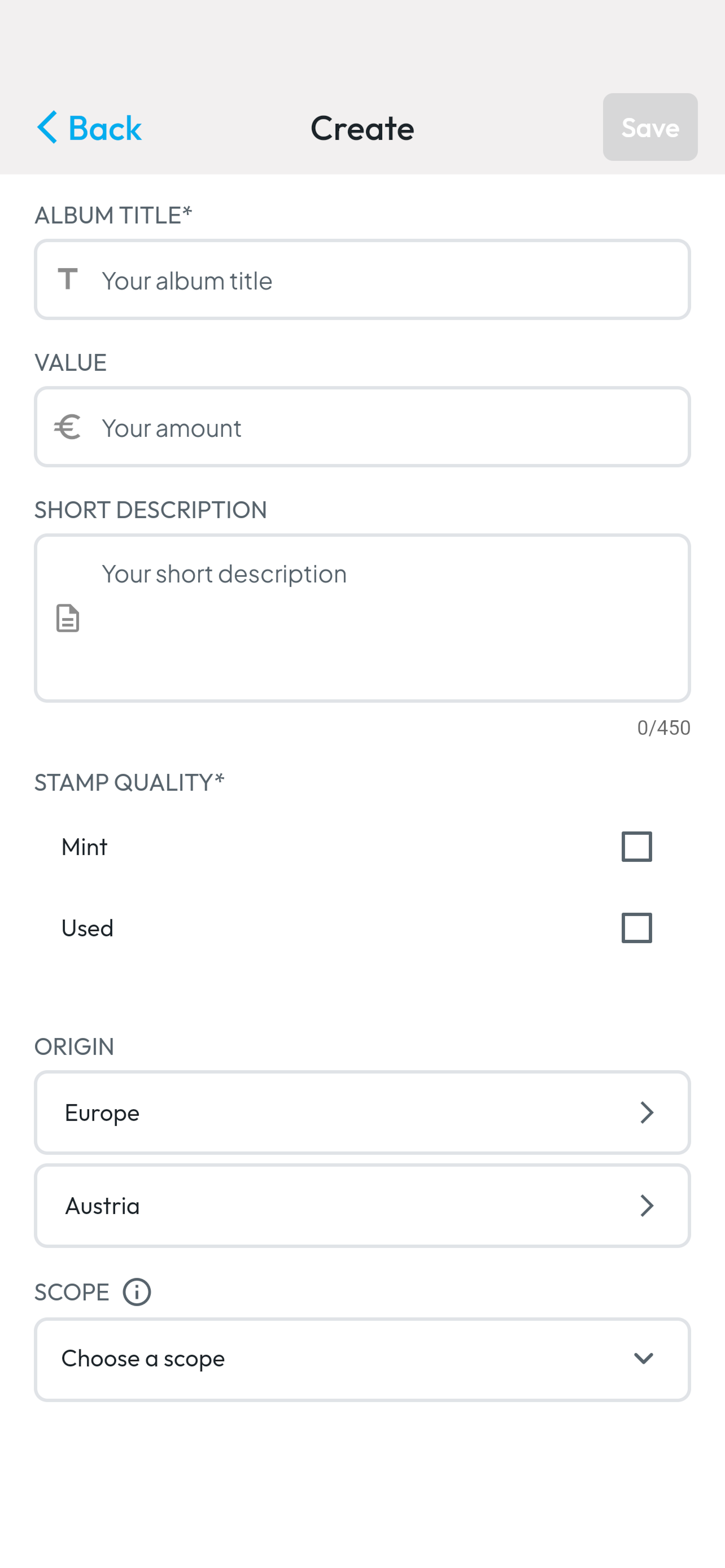Click the euro currency icon
Image resolution: width=725 pixels, height=1568 pixels.
[67, 427]
